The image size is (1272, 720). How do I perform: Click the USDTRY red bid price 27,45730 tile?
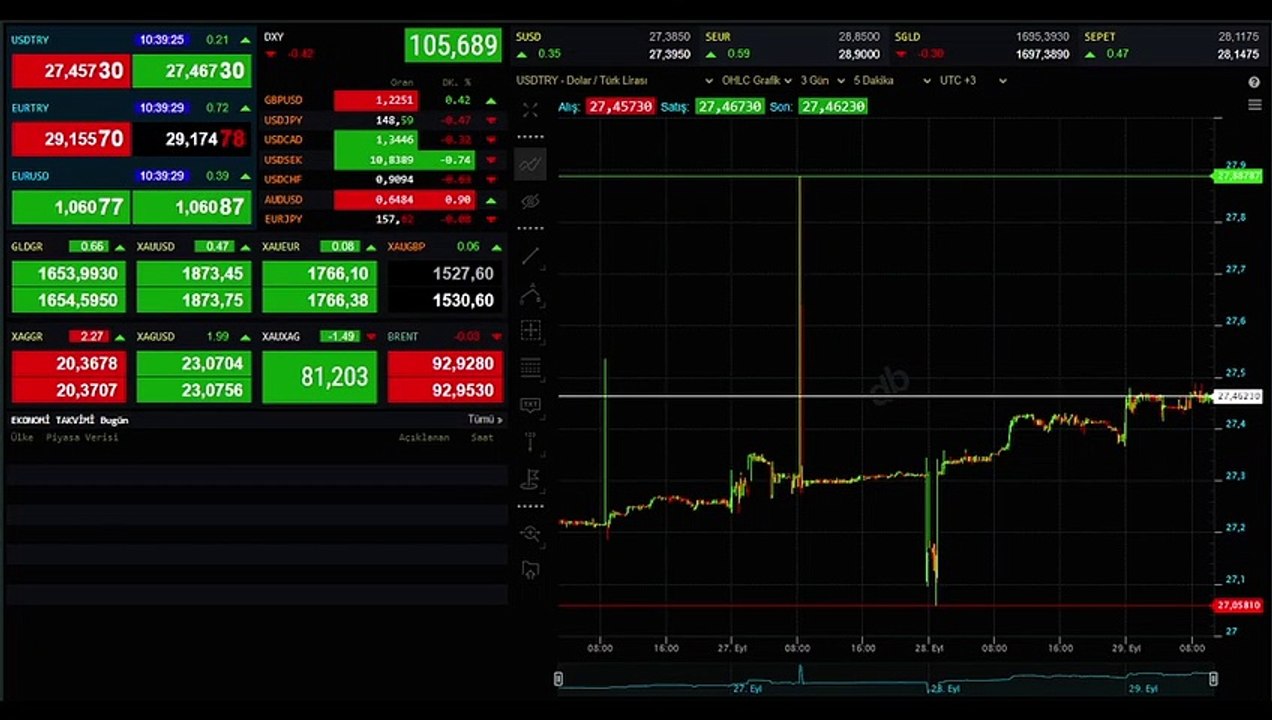pos(70,71)
